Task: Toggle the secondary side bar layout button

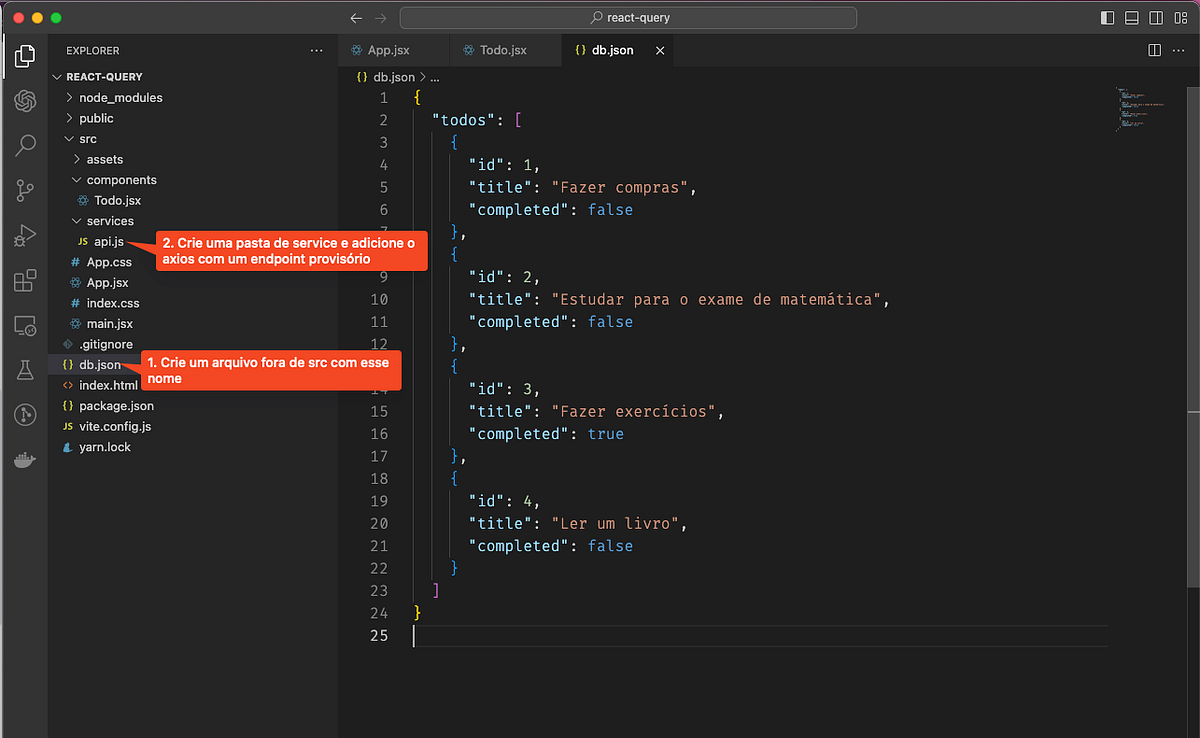Action: (x=1156, y=18)
